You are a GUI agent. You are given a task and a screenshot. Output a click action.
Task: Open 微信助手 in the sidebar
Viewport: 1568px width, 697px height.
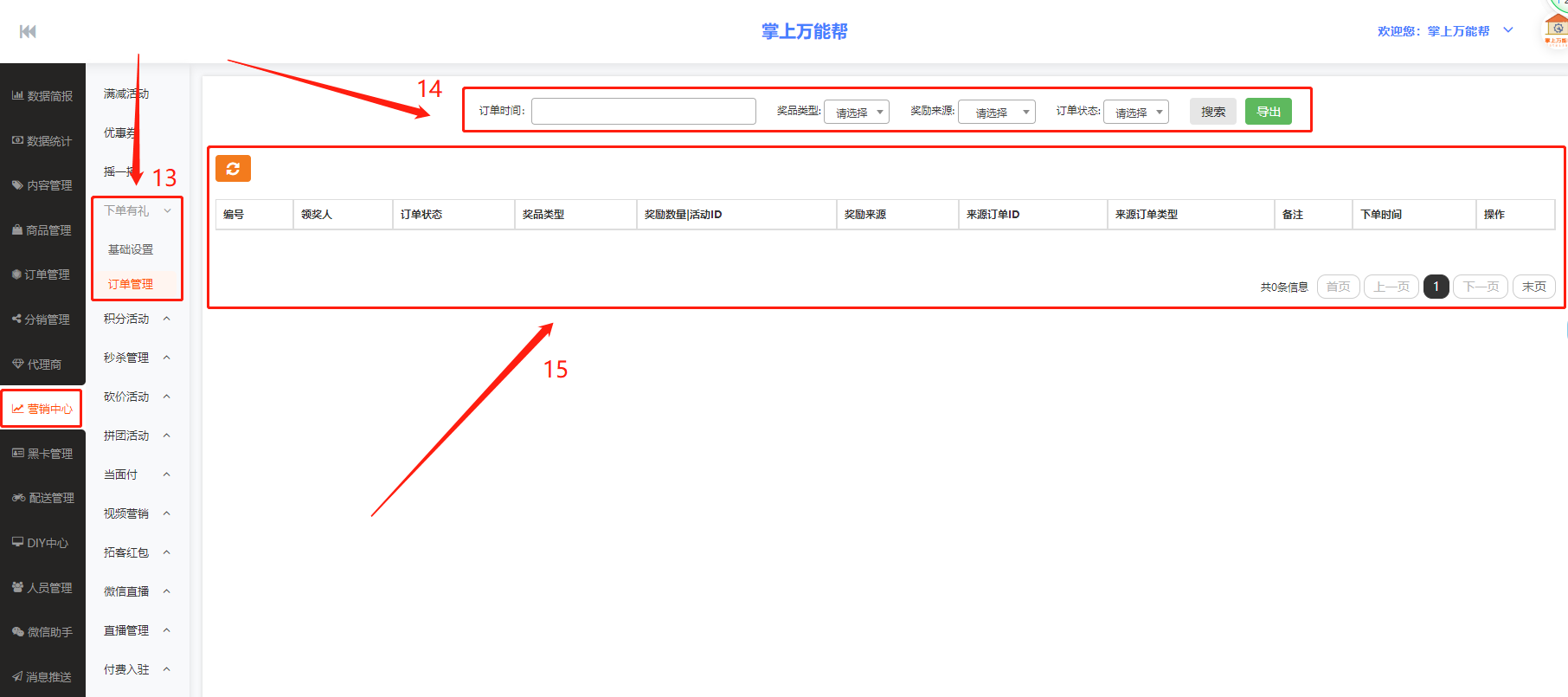(42, 632)
